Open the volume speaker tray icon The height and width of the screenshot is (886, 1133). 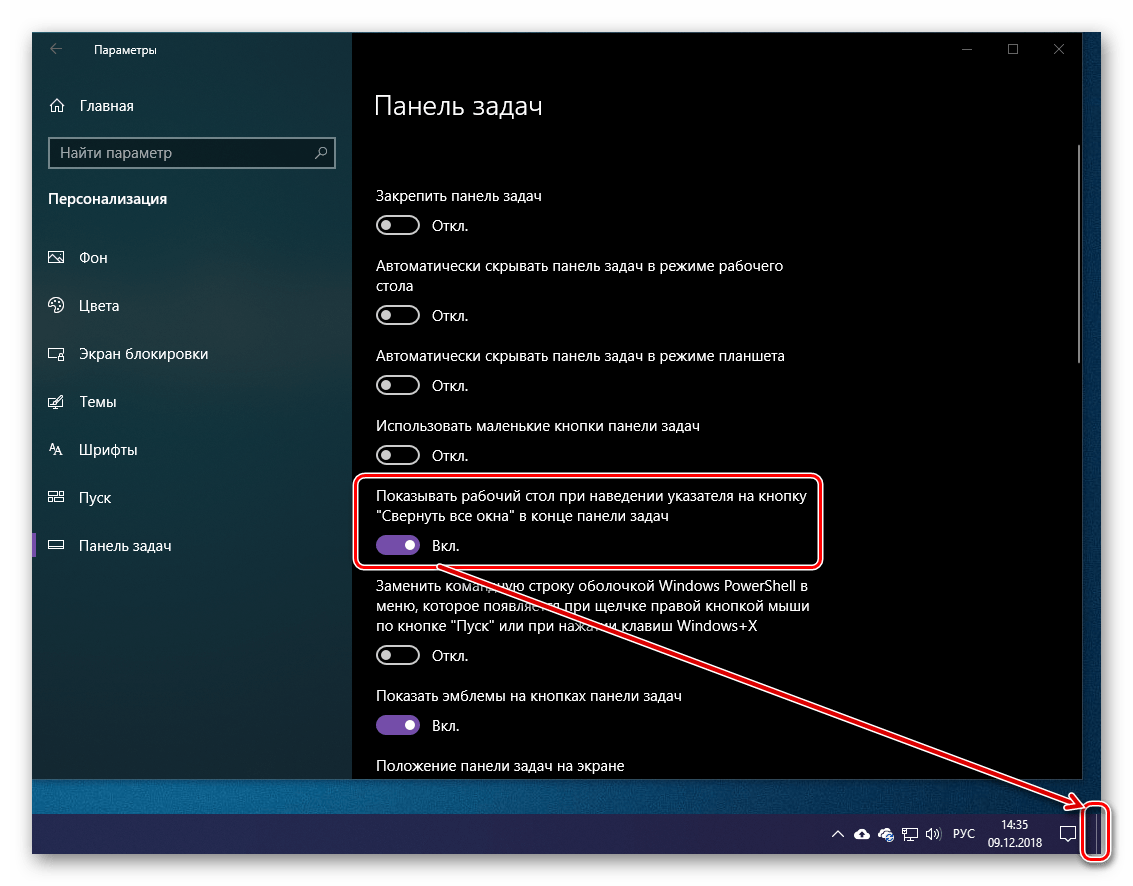tap(933, 834)
